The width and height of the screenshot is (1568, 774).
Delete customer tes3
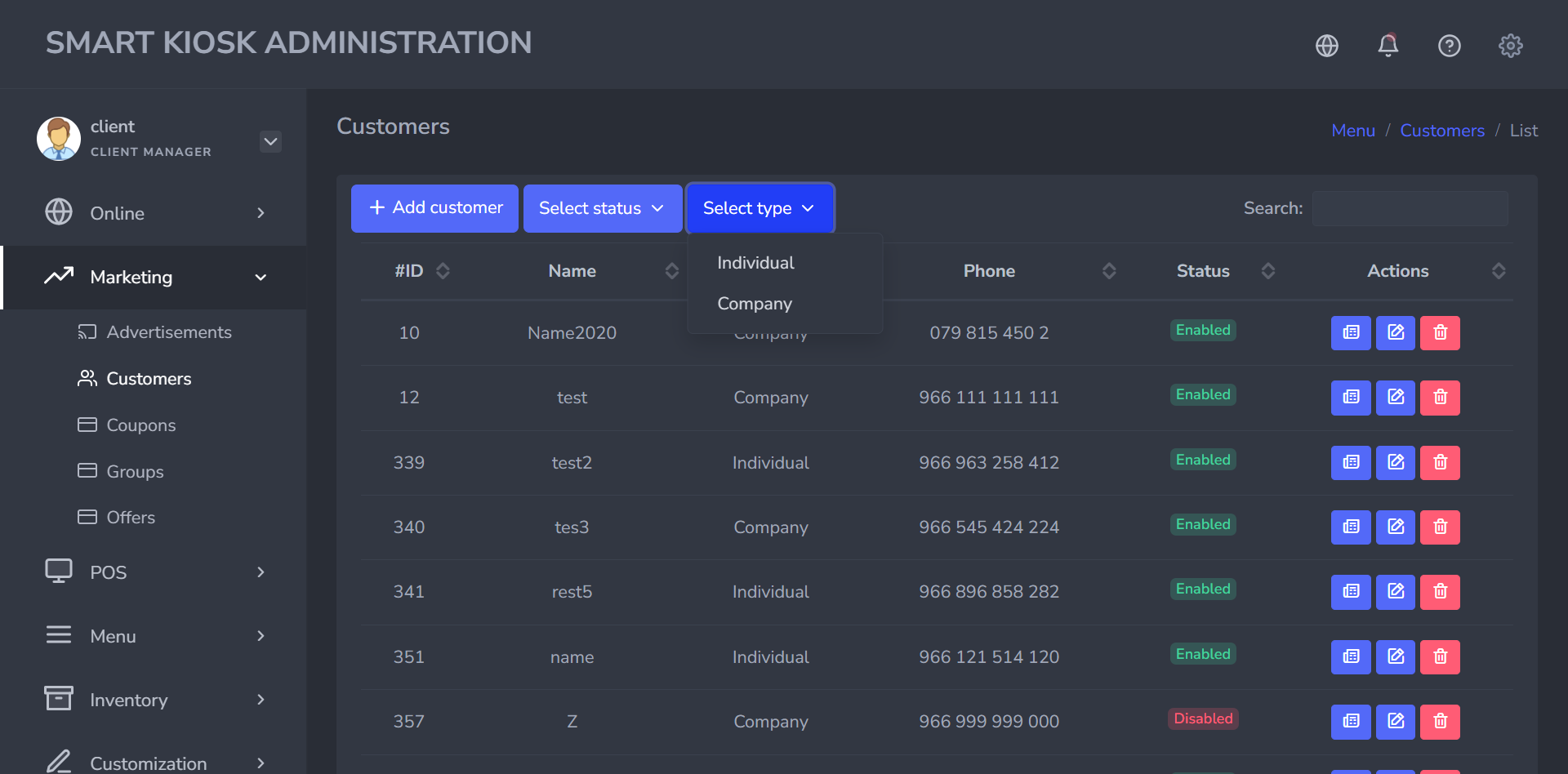point(1440,527)
